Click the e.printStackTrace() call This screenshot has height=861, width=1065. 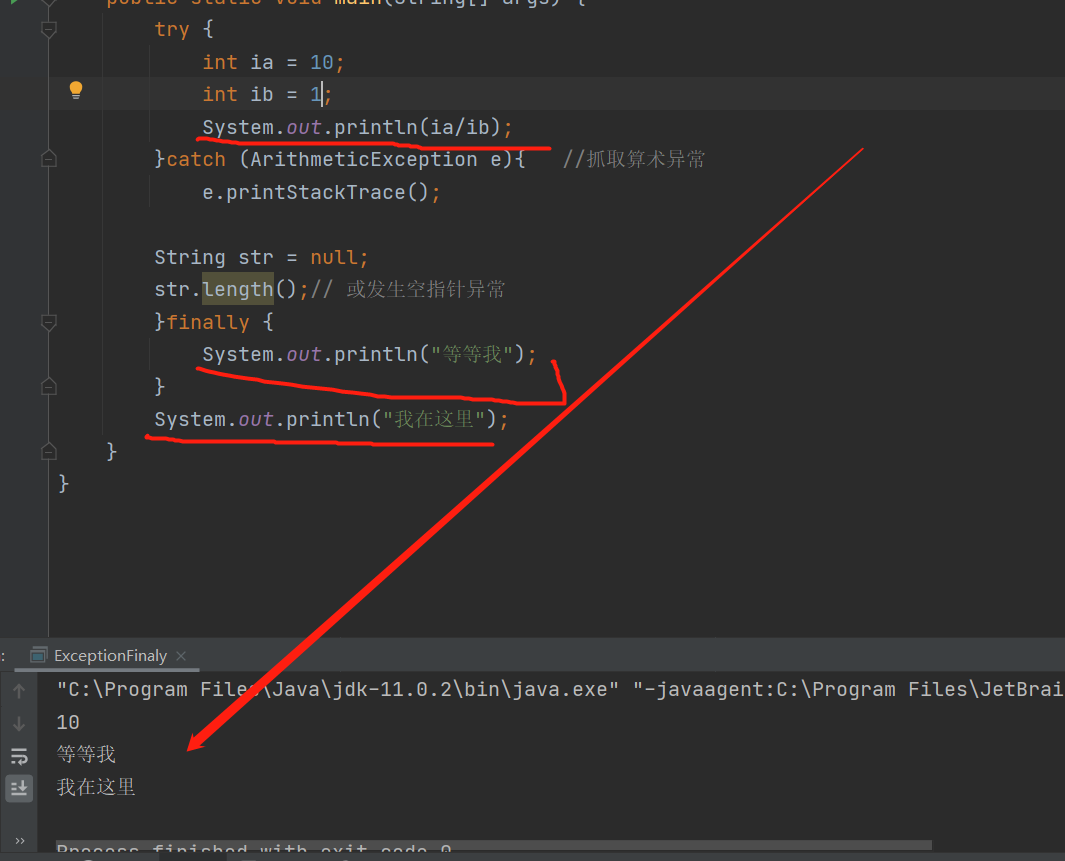[321, 193]
